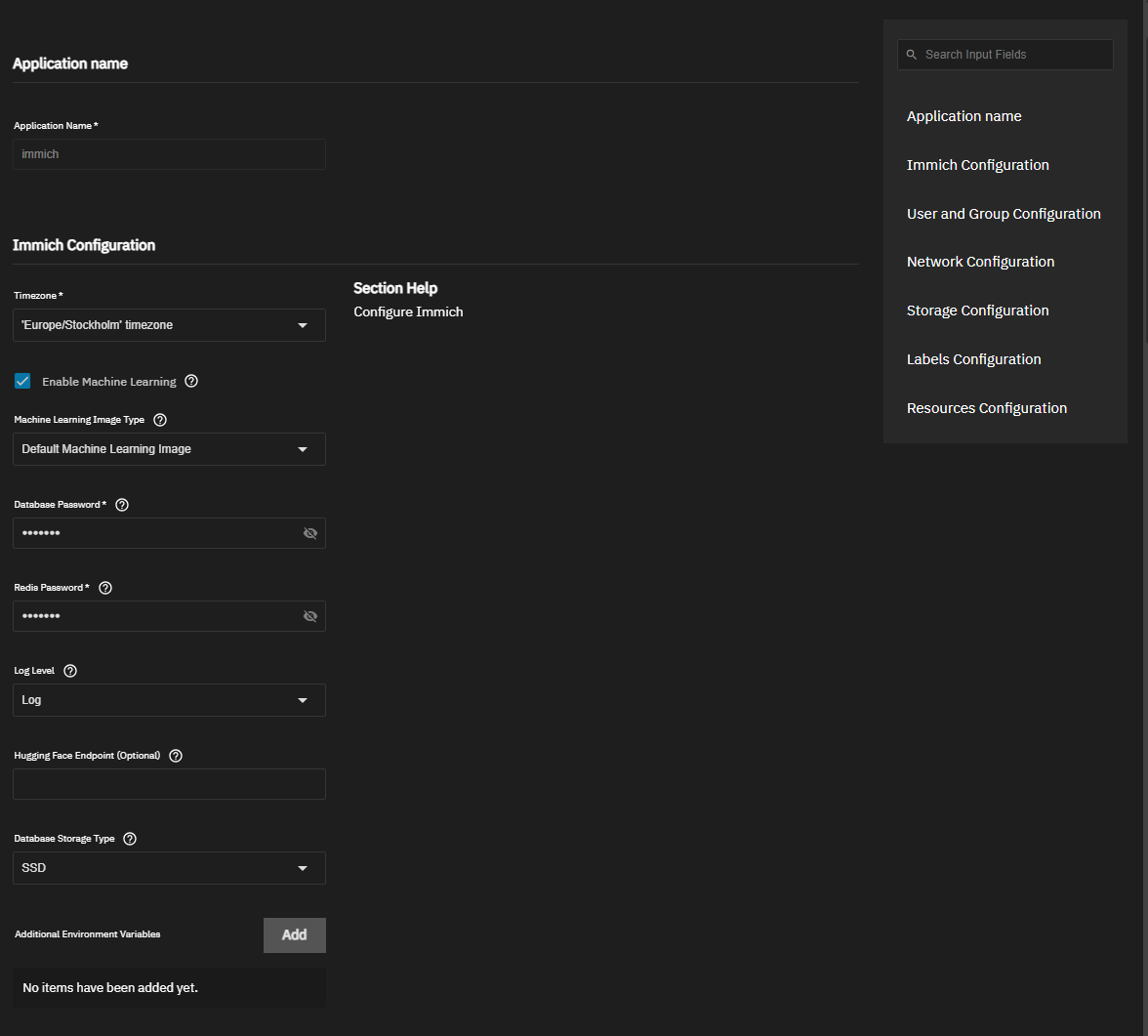Open the Timezone dropdown

(x=169, y=325)
